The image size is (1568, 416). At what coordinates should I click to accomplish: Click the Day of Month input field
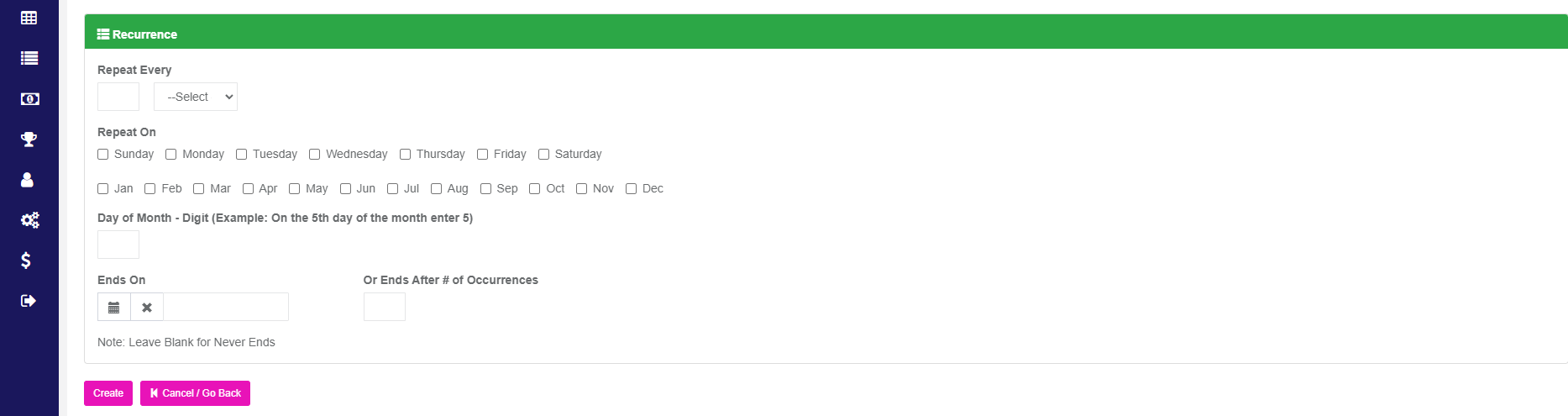click(118, 245)
